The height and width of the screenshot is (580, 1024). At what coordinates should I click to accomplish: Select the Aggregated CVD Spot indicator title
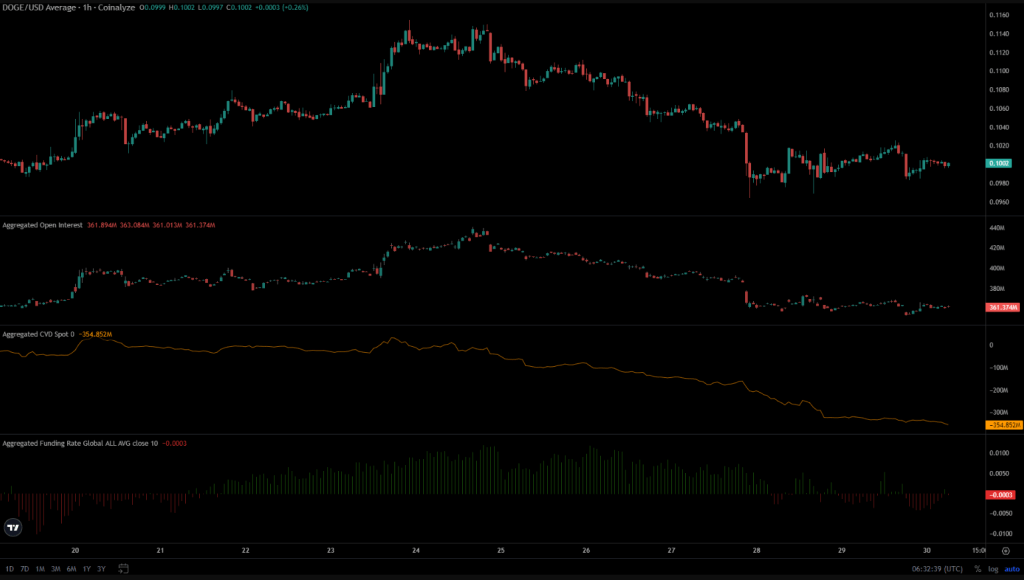click(38, 334)
